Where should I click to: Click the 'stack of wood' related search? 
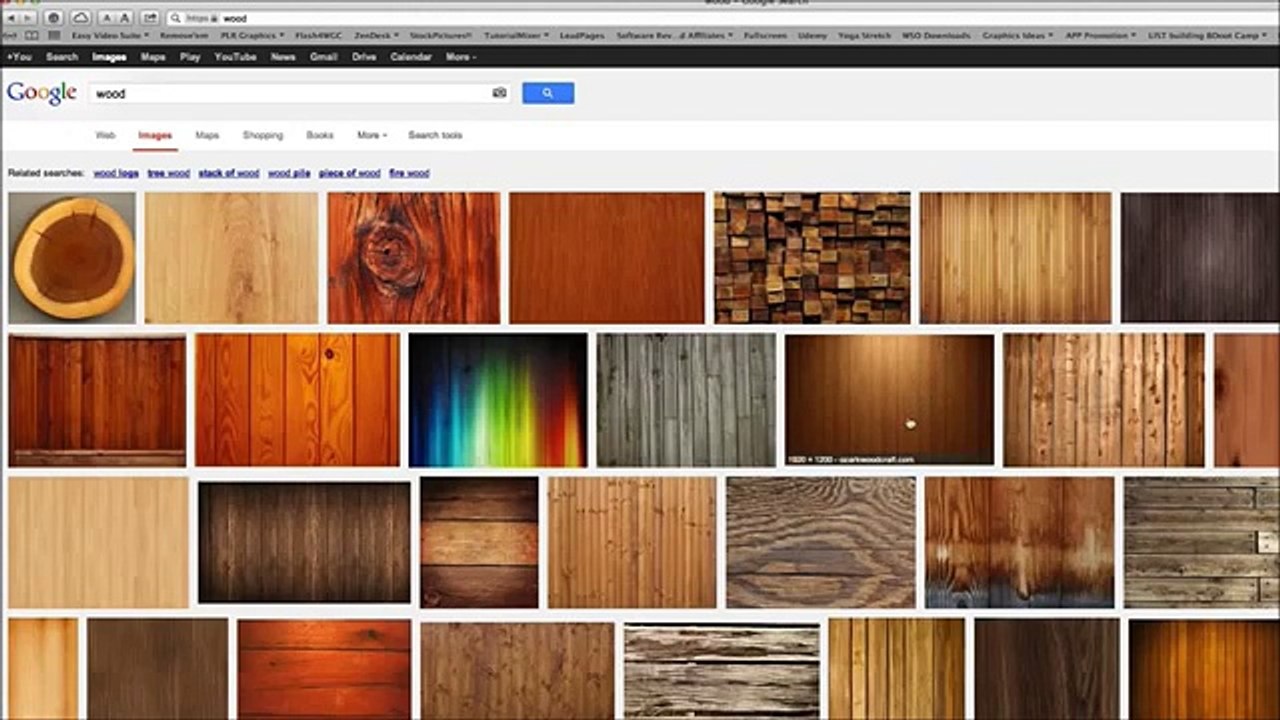tap(228, 173)
